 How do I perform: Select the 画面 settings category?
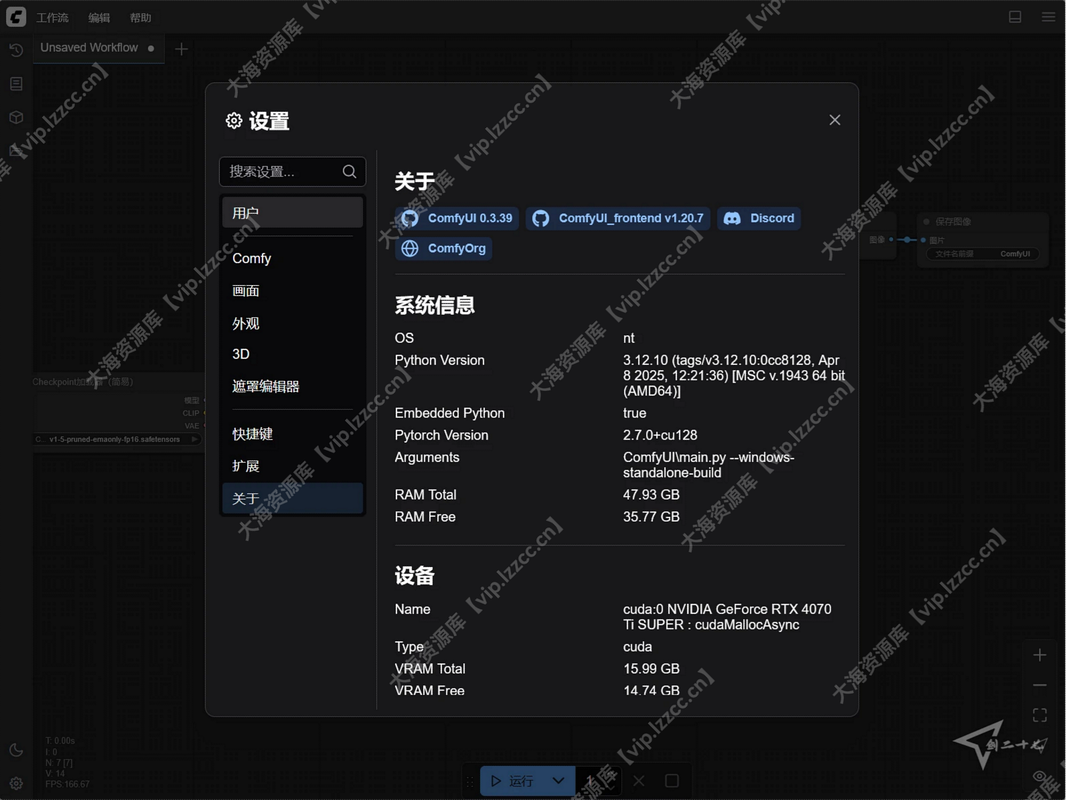(x=292, y=291)
